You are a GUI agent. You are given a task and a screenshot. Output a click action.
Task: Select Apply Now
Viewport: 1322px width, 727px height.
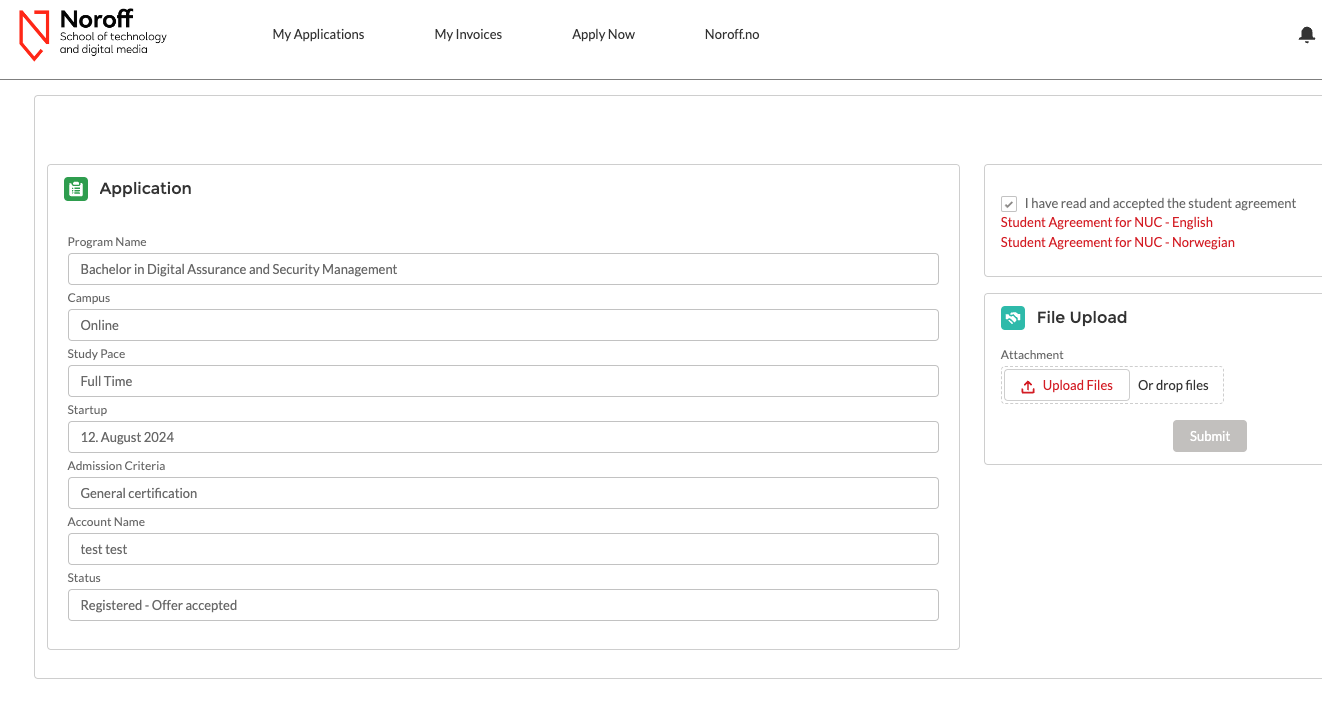(x=603, y=34)
